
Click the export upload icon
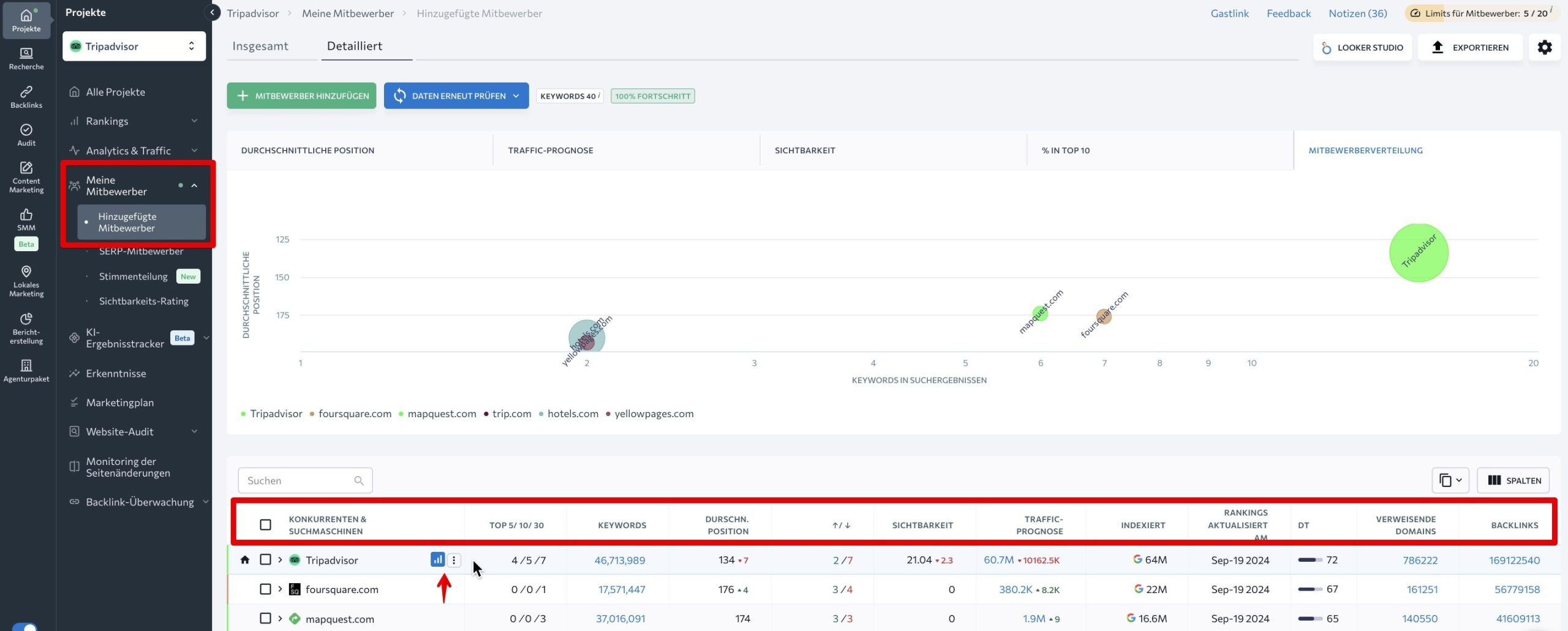[1438, 47]
